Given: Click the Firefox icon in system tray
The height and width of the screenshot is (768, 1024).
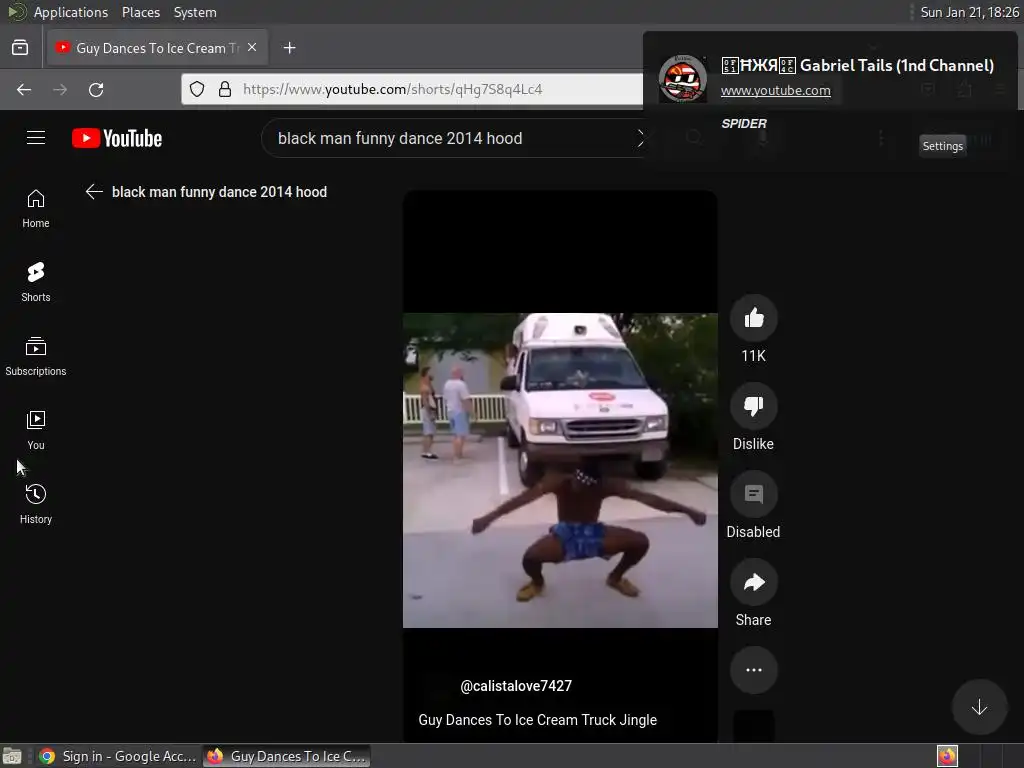Looking at the screenshot, I should tap(947, 756).
